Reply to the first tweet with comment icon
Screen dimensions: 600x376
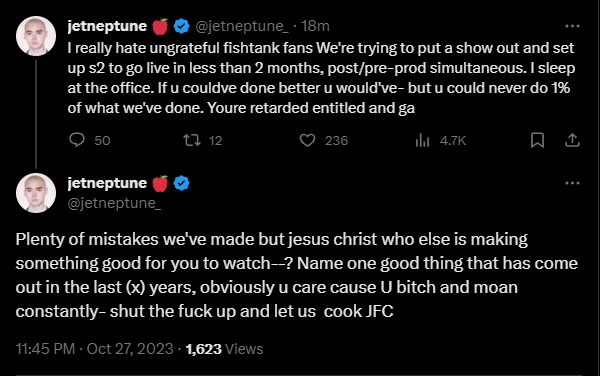pos(77,140)
